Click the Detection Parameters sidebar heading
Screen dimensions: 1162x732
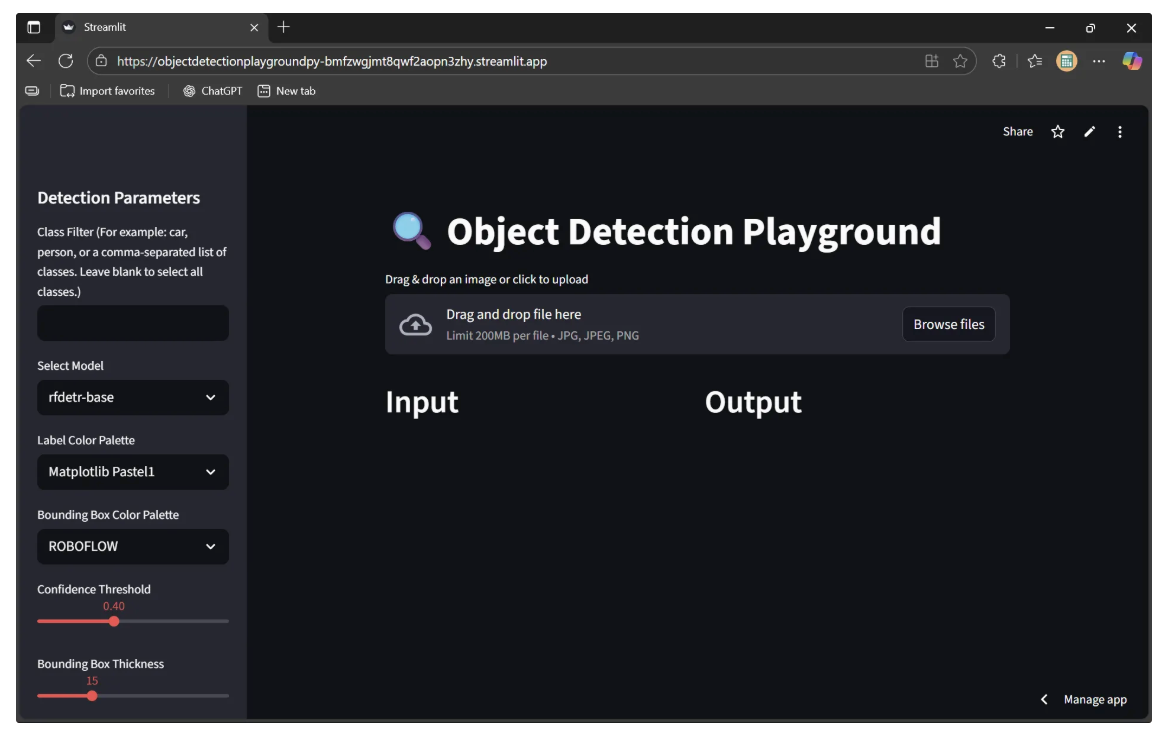(x=119, y=198)
